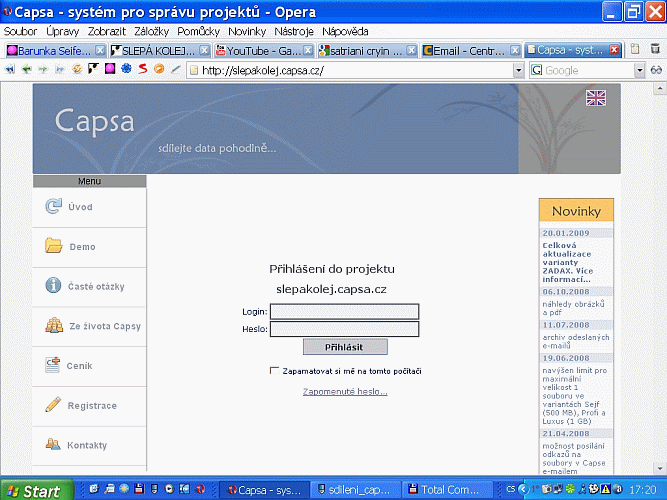Open the Soubor menu

point(20,31)
